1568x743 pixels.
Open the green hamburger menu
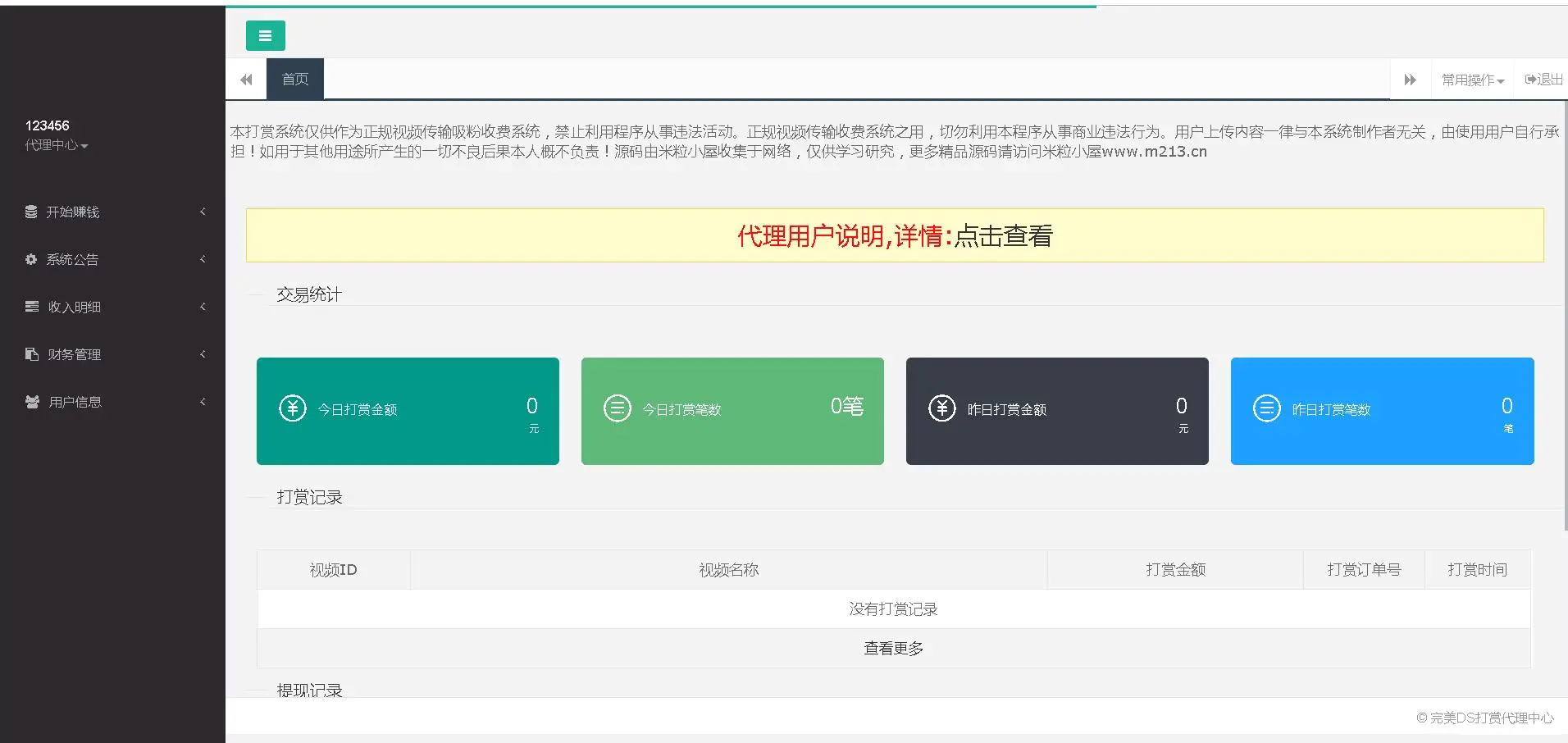[265, 35]
